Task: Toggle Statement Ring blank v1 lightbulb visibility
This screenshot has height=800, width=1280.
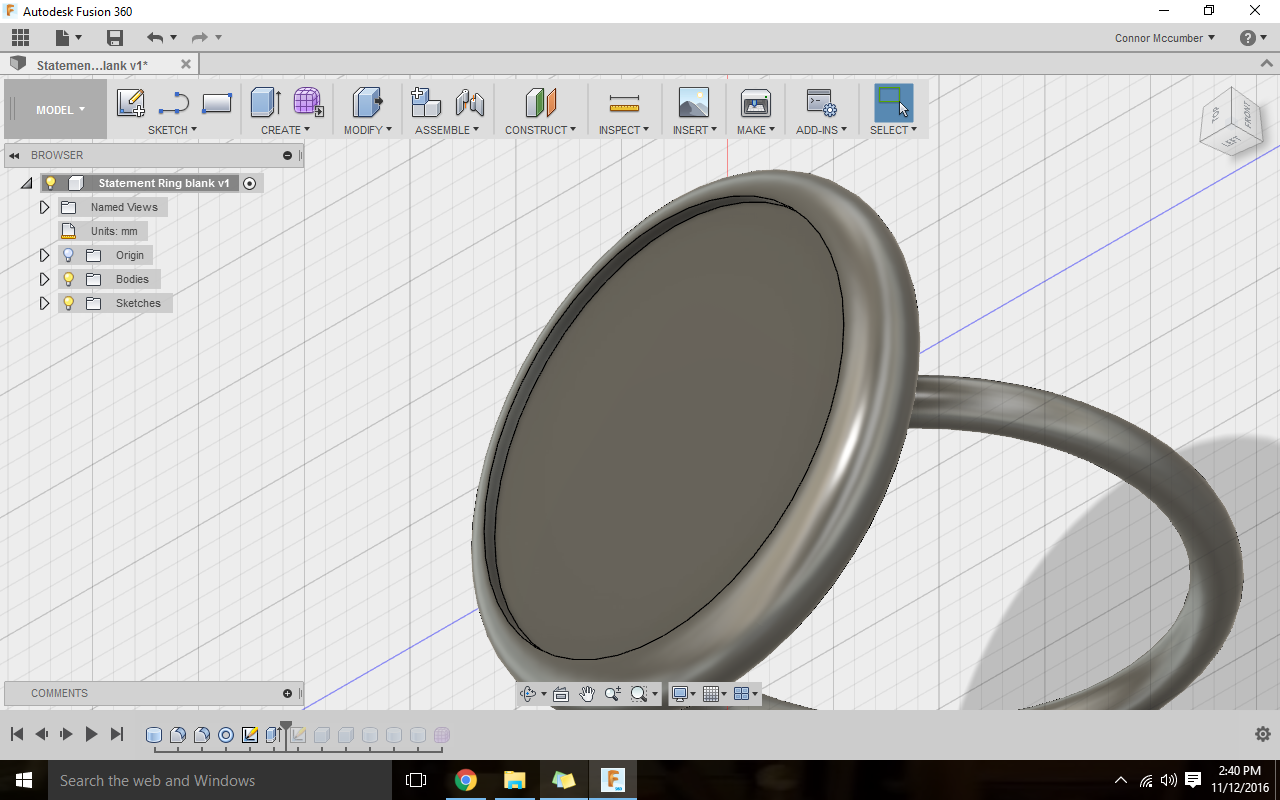Action: (50, 183)
